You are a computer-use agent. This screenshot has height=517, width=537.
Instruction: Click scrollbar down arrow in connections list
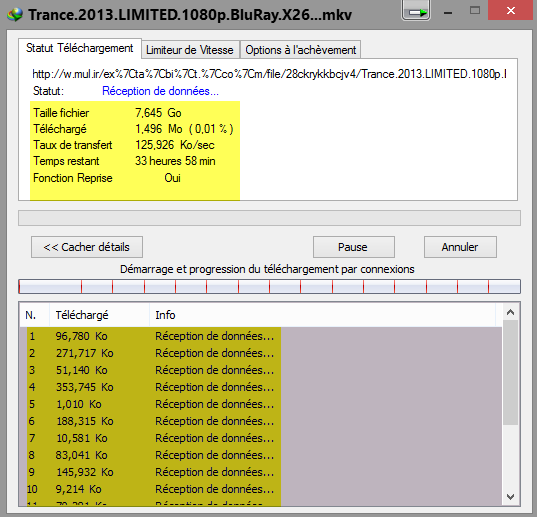(x=510, y=496)
